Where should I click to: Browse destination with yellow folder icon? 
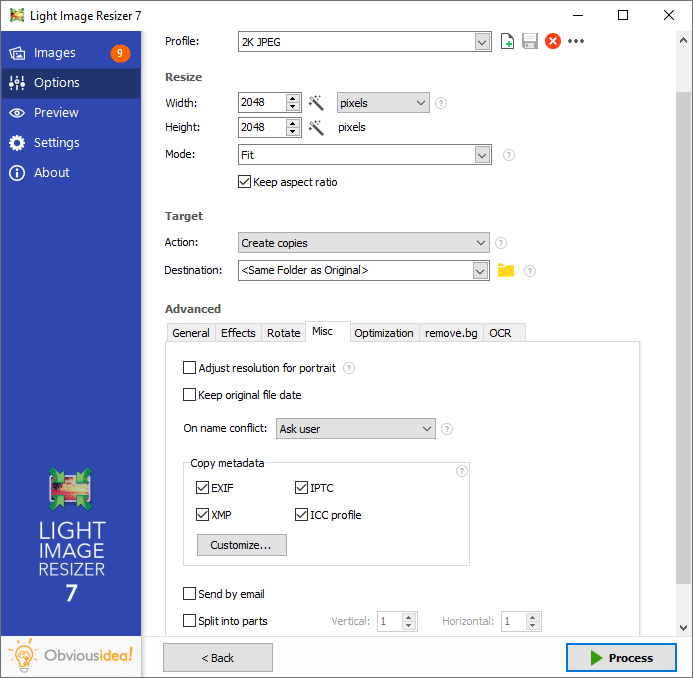click(x=506, y=270)
